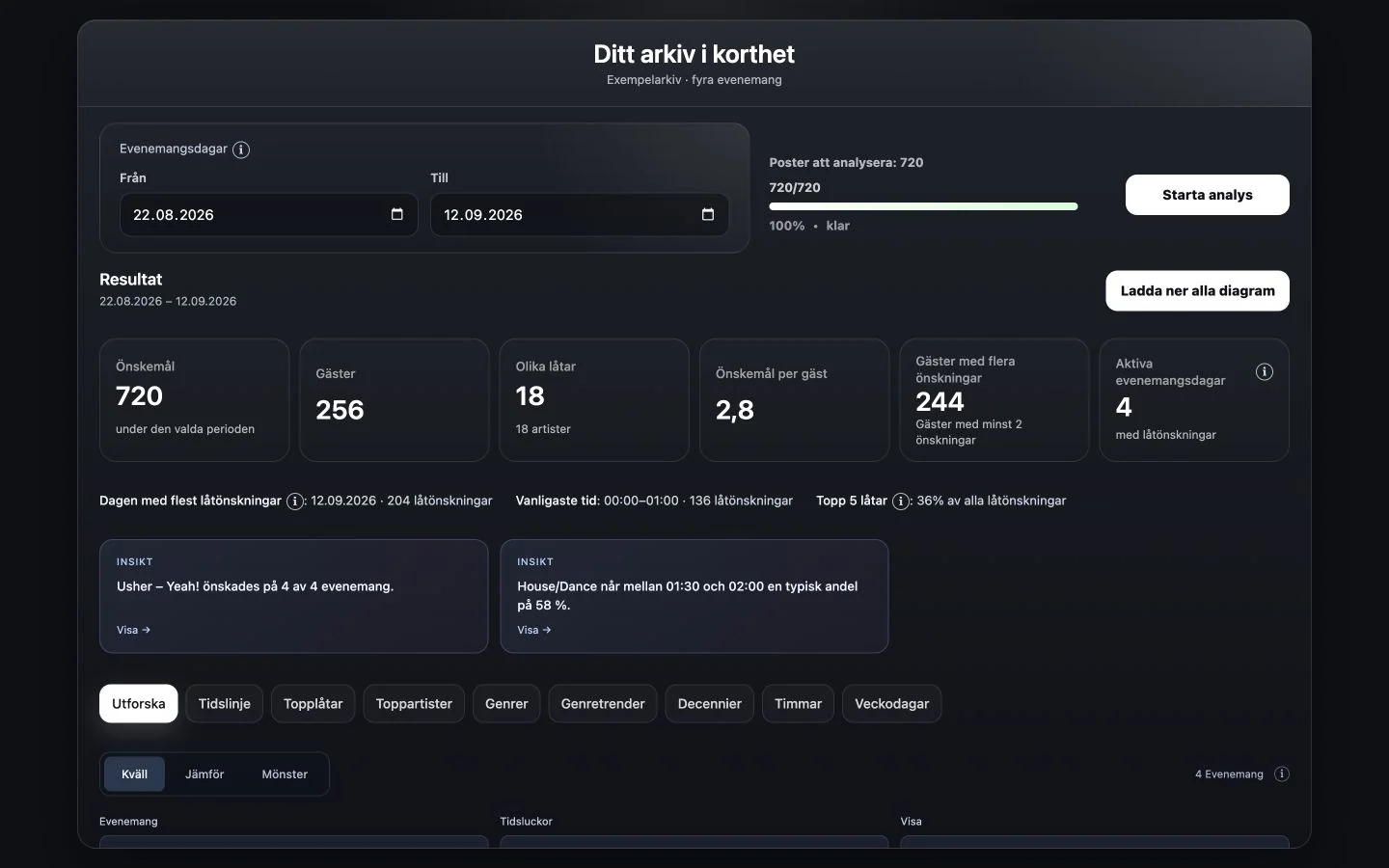
Task: Click the Olika låtar 18 card
Action: coord(594,400)
